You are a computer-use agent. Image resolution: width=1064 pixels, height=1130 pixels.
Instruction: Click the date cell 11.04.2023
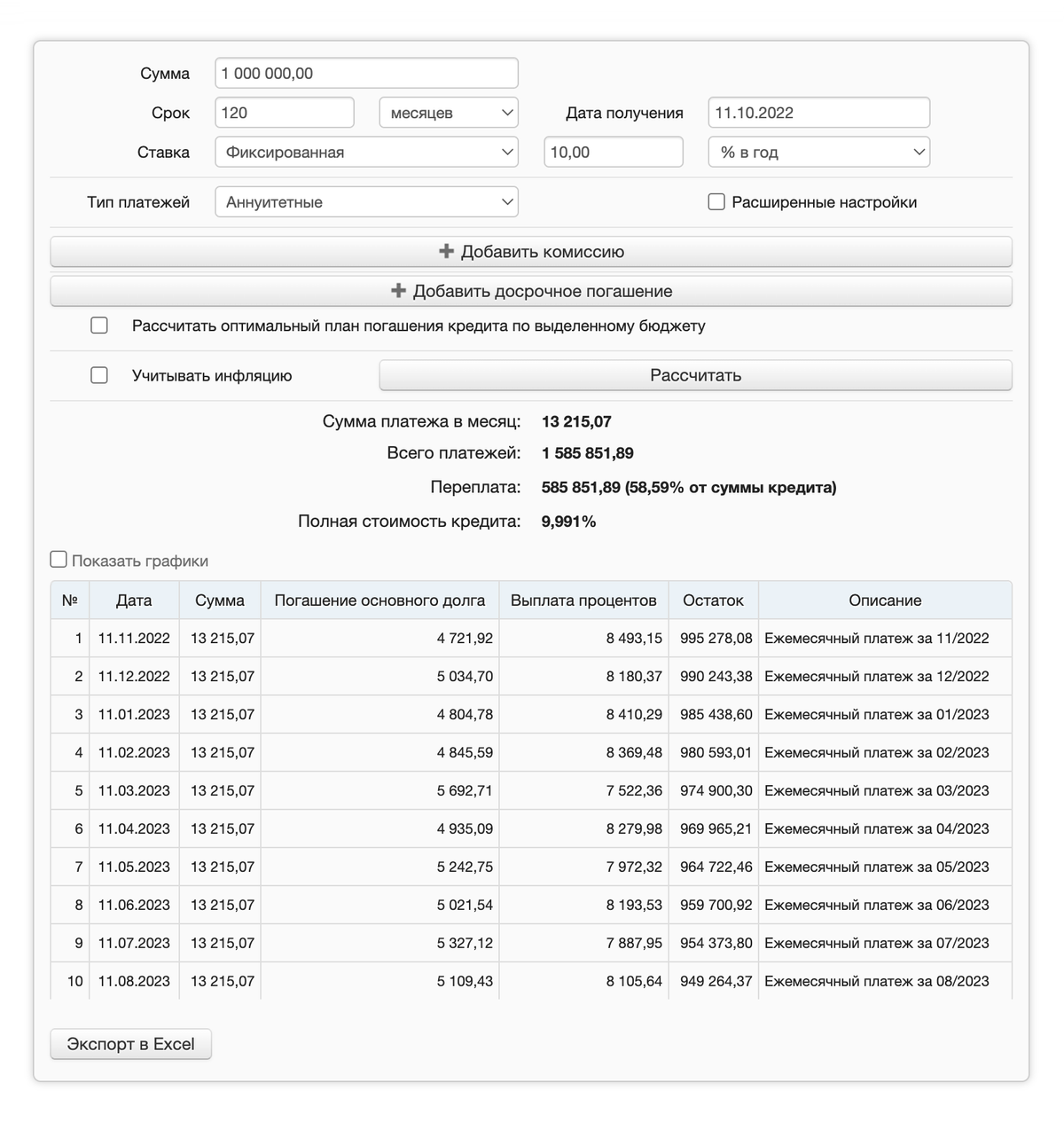click(134, 829)
